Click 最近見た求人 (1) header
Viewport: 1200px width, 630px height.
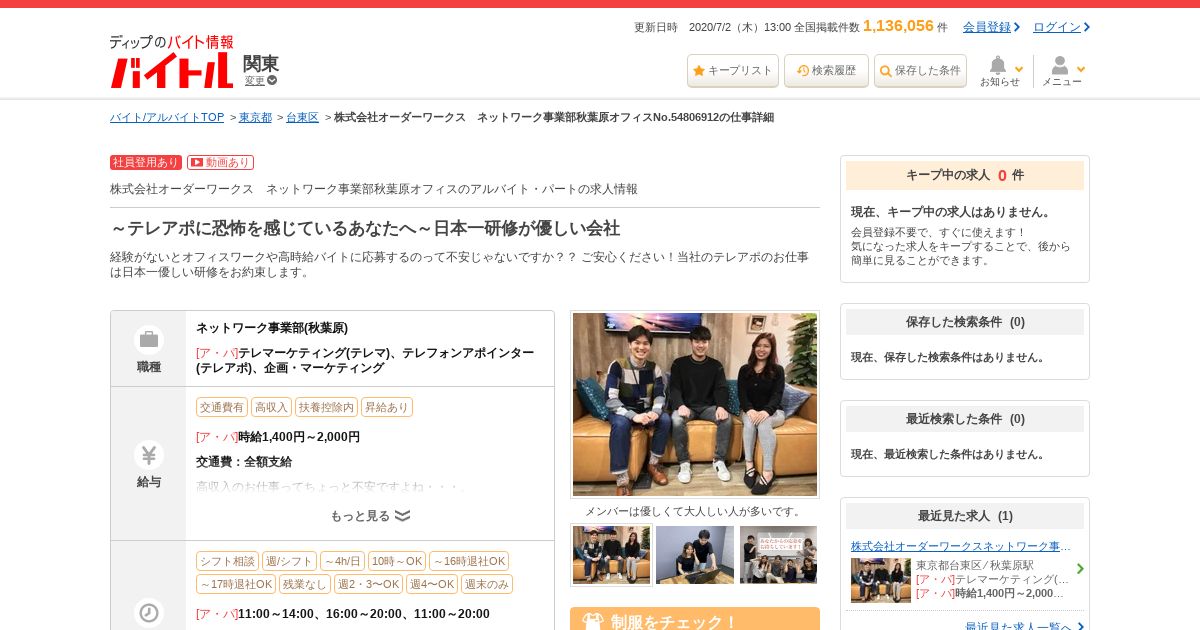click(965, 516)
